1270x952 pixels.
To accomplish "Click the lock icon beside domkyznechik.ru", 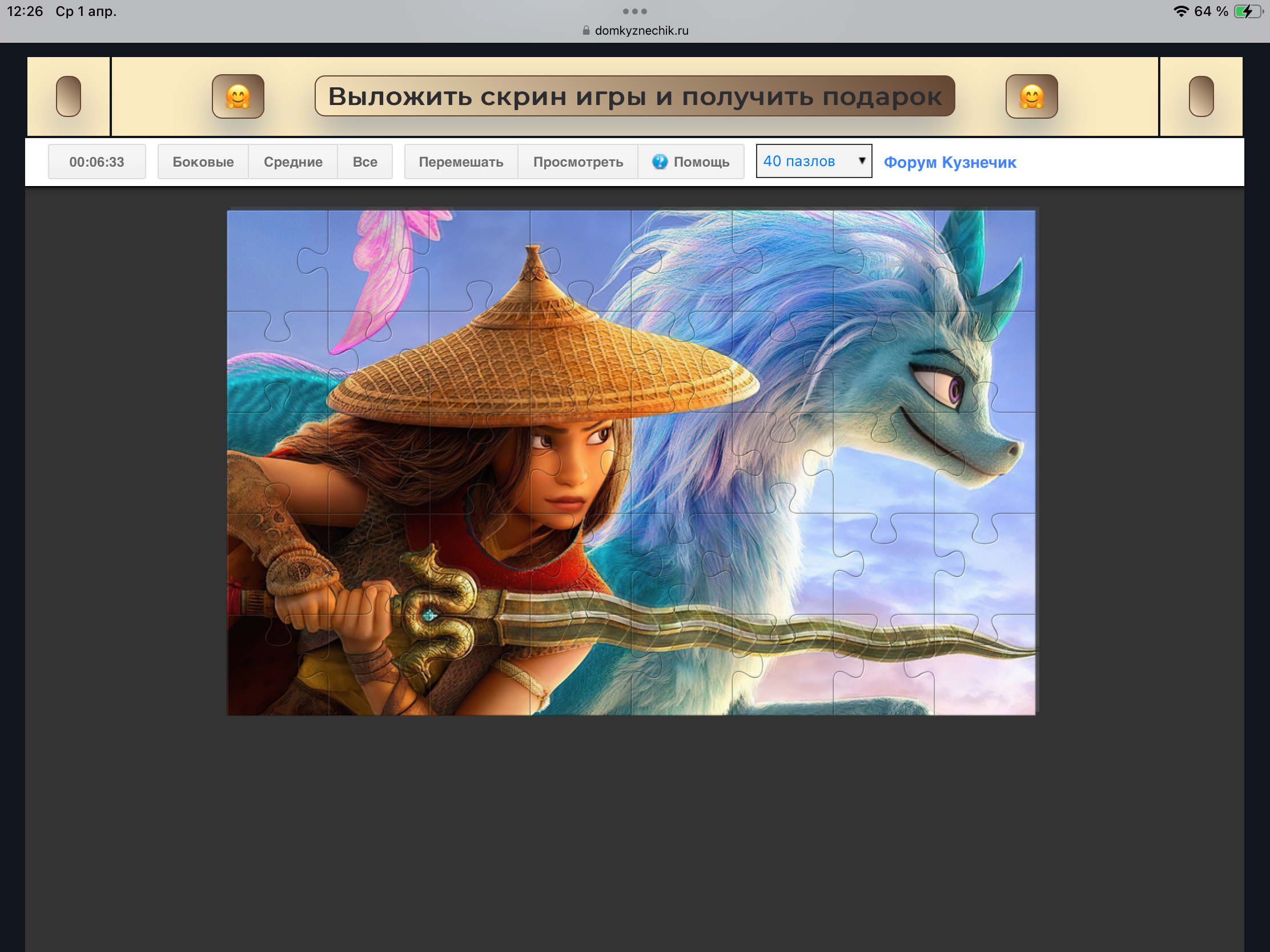I will (586, 30).
